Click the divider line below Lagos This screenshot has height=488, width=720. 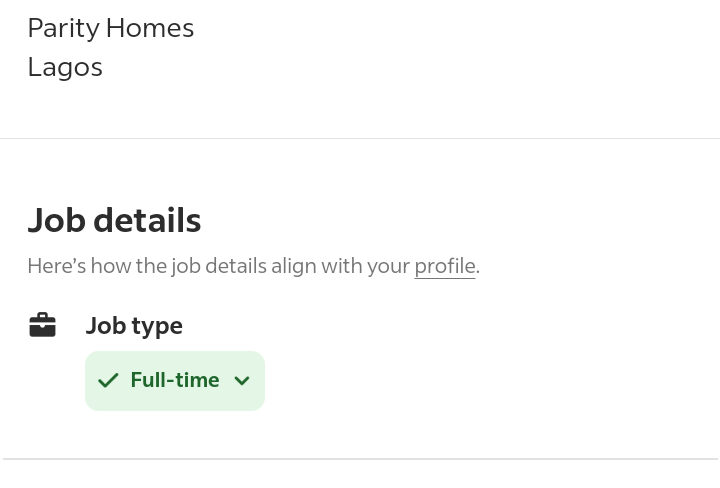click(x=360, y=138)
